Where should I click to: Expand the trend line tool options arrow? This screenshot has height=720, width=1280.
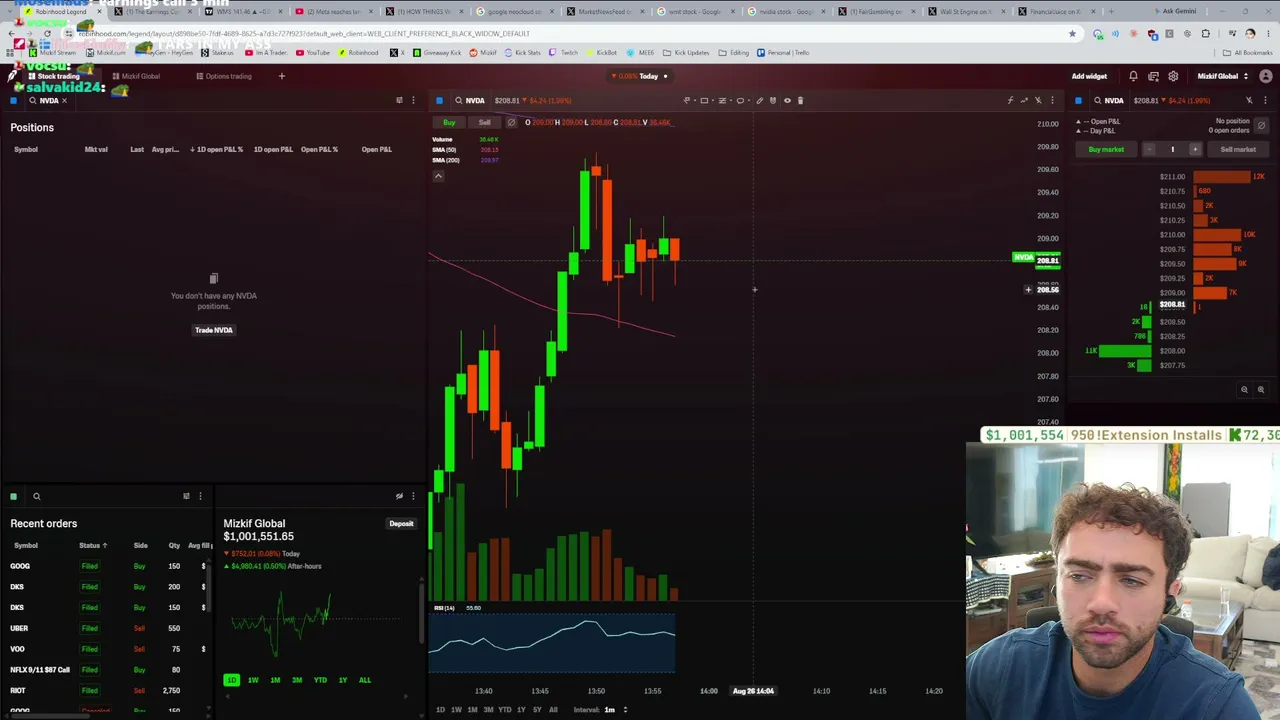[x=694, y=100]
